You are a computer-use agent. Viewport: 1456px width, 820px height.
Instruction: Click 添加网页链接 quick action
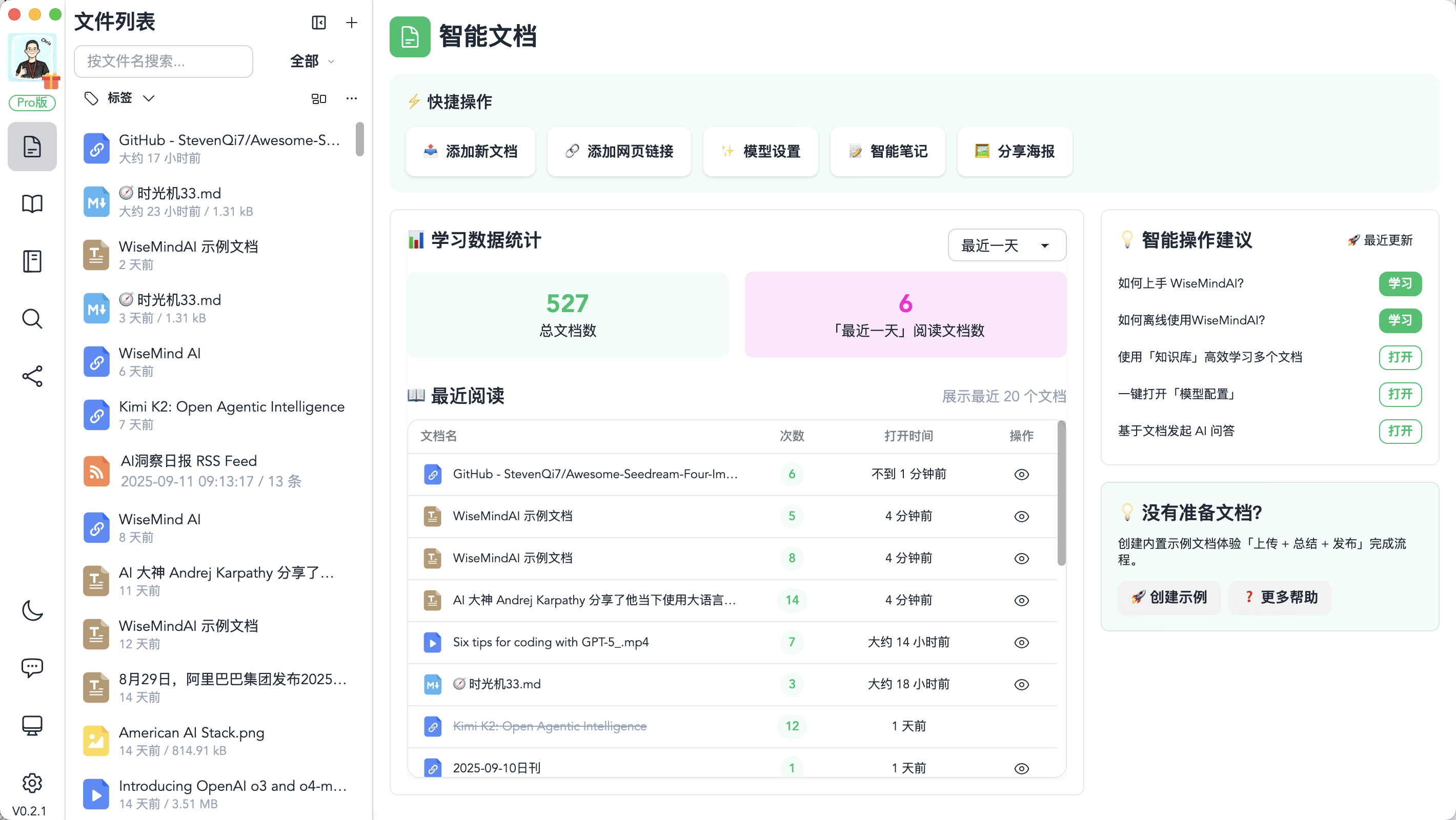point(619,152)
